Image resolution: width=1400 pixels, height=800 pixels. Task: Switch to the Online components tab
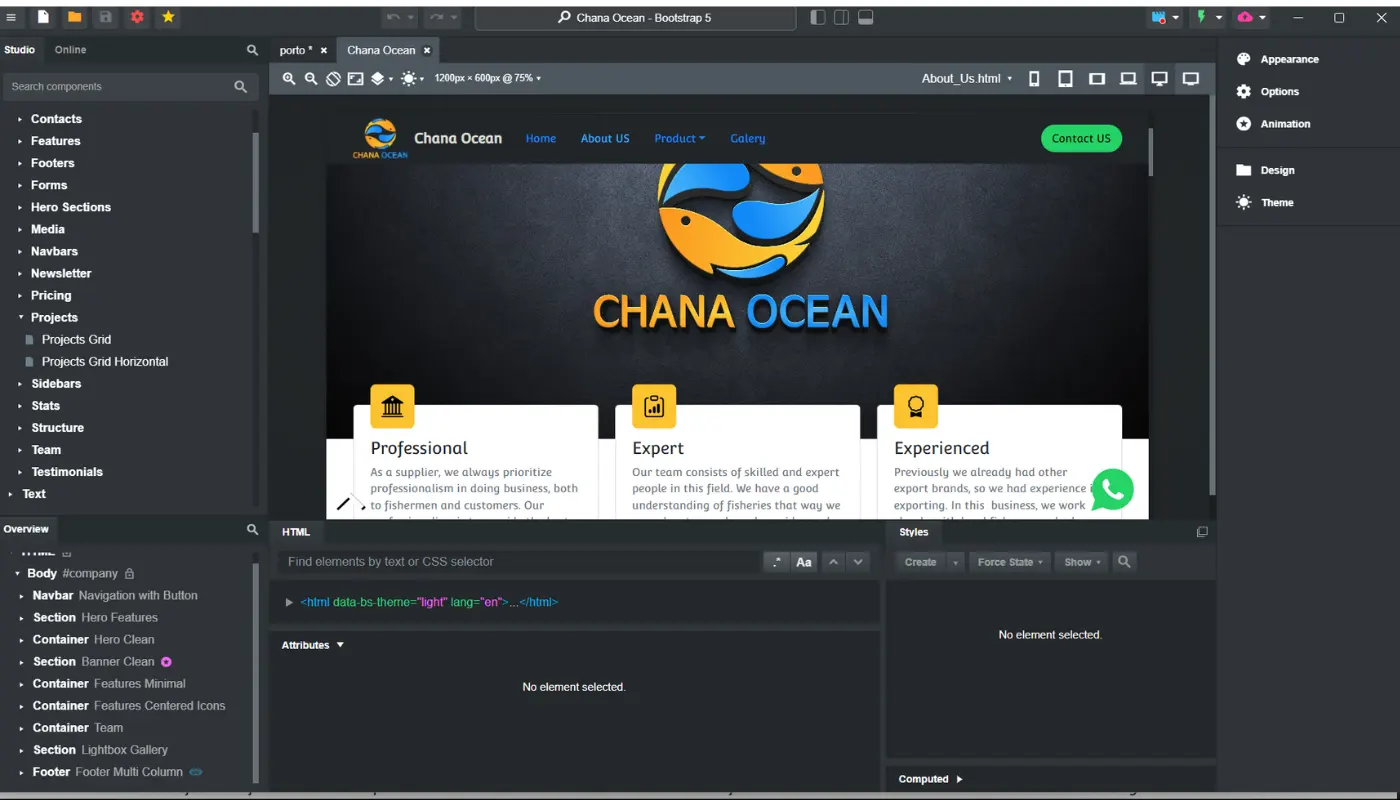click(70, 50)
